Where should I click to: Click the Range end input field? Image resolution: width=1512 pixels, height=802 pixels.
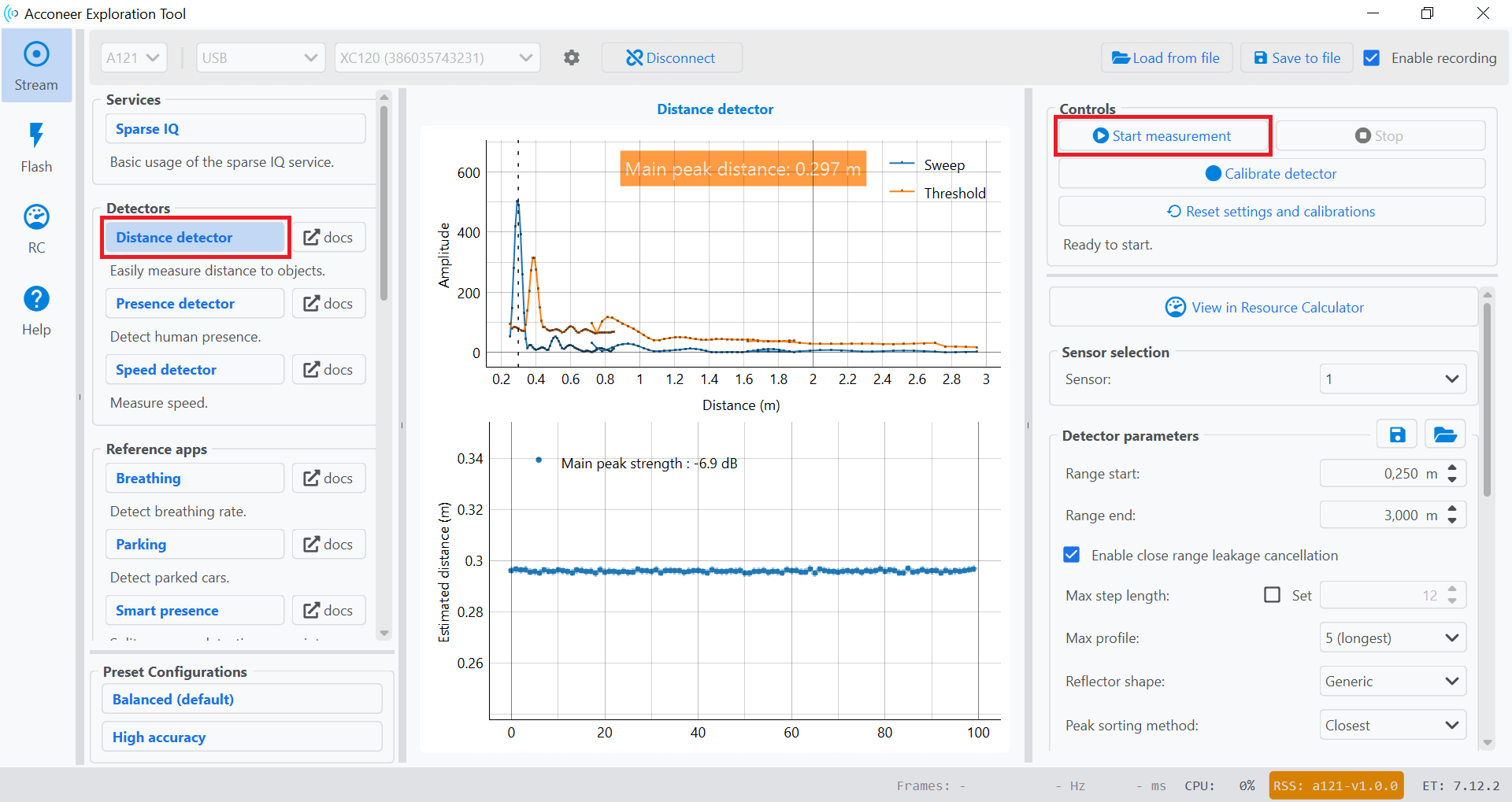[1380, 516]
